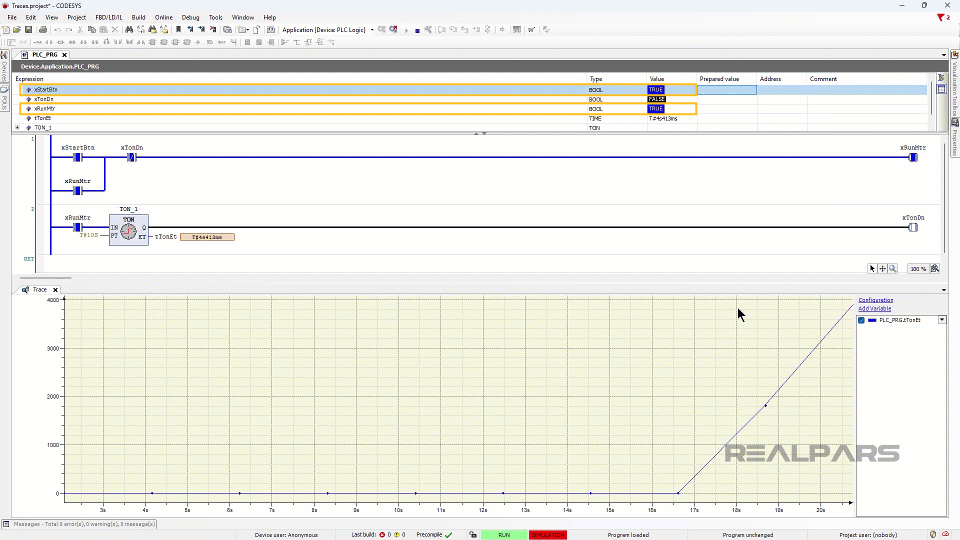
Task: Open the Debug menu
Action: 190,17
